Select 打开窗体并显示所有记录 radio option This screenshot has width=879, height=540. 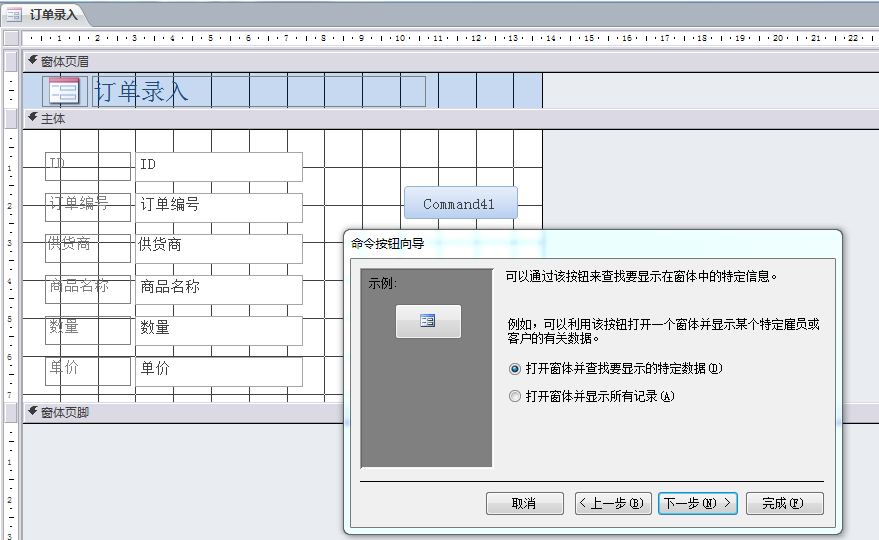(515, 396)
